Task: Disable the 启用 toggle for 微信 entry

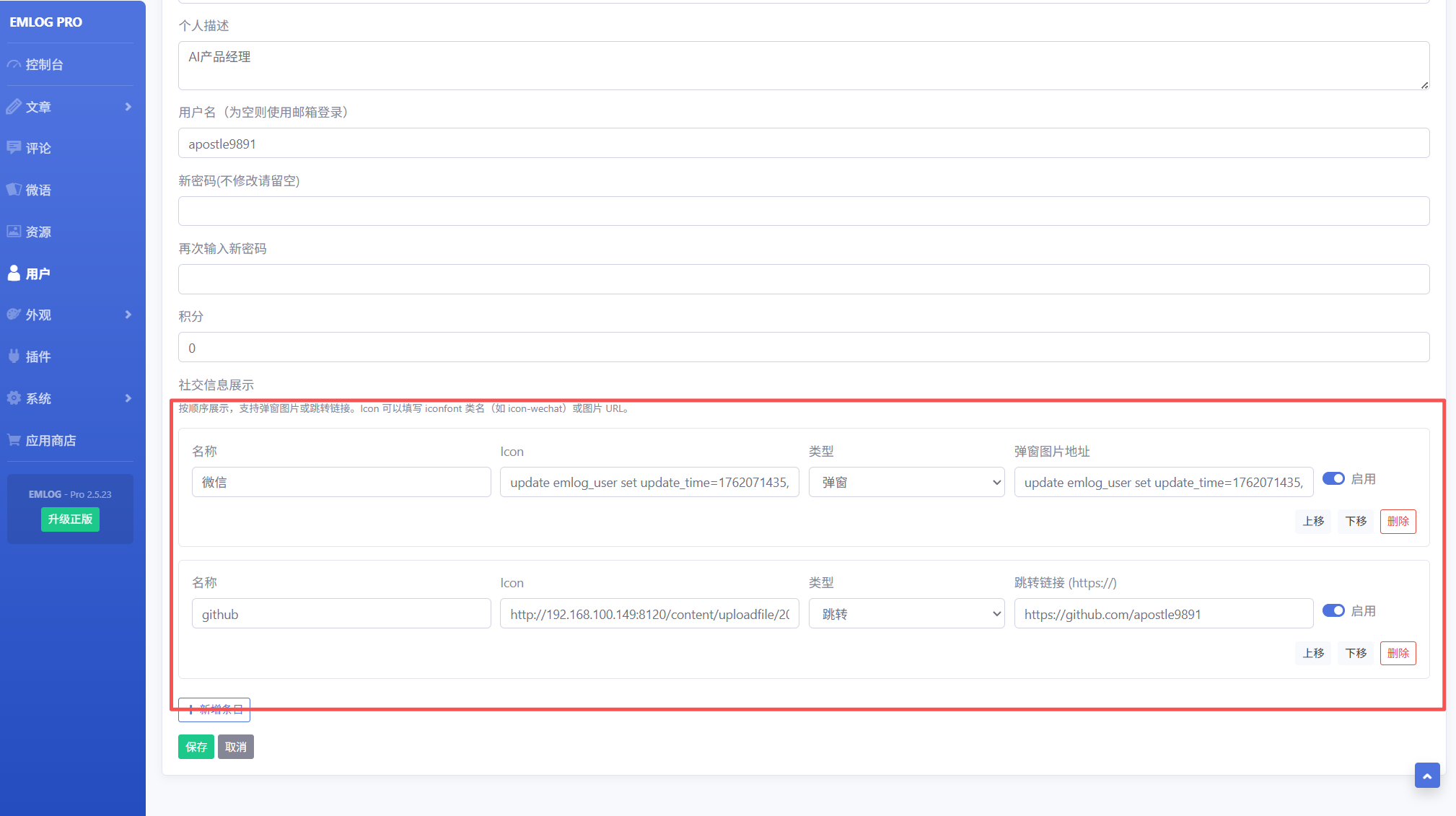Action: 1333,479
